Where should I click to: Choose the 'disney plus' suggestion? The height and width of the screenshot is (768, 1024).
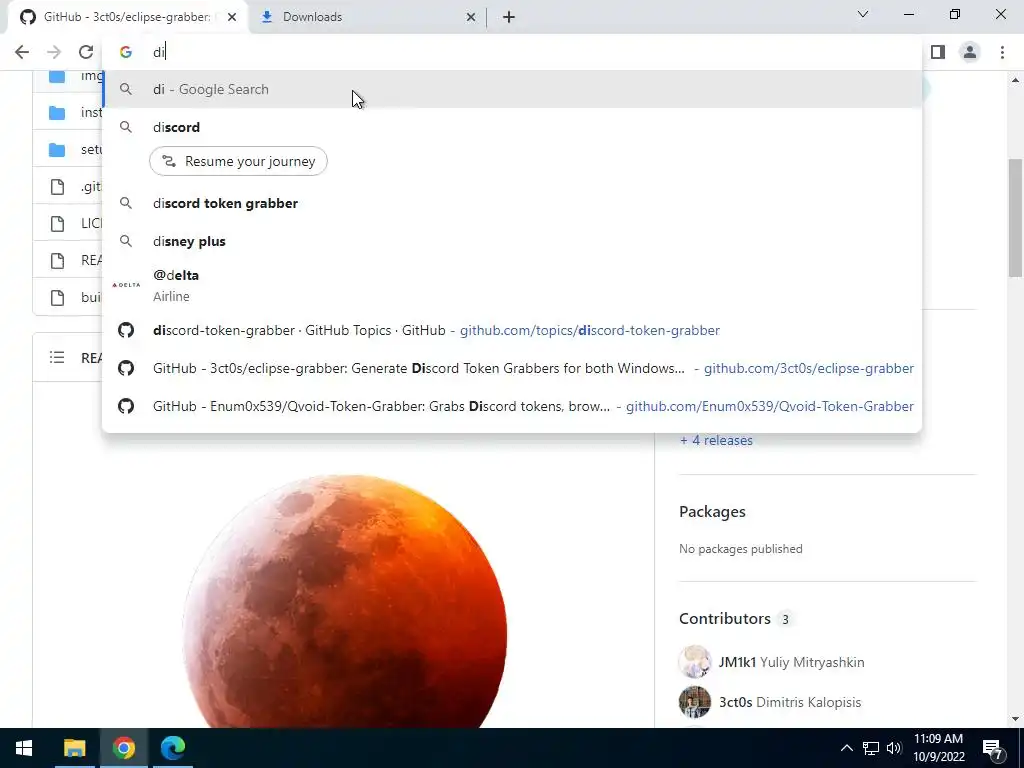512,241
